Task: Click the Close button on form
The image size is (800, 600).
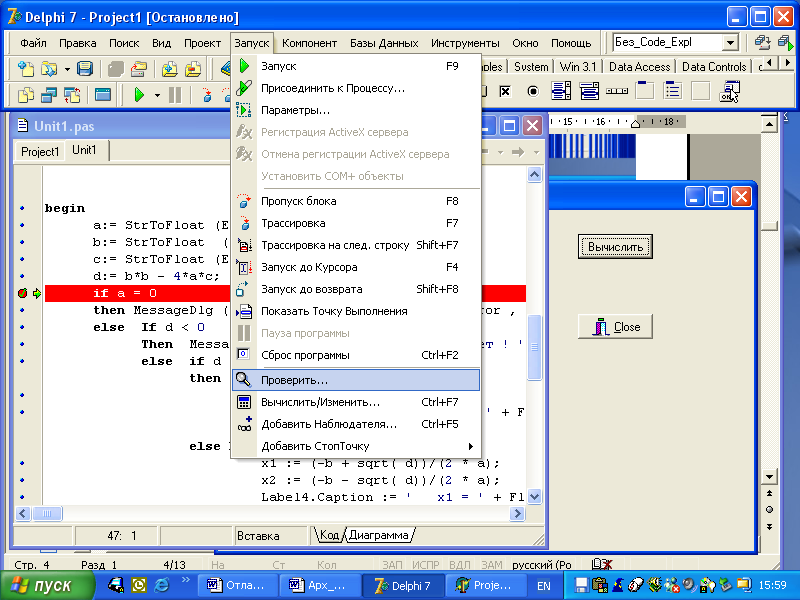Action: point(615,327)
